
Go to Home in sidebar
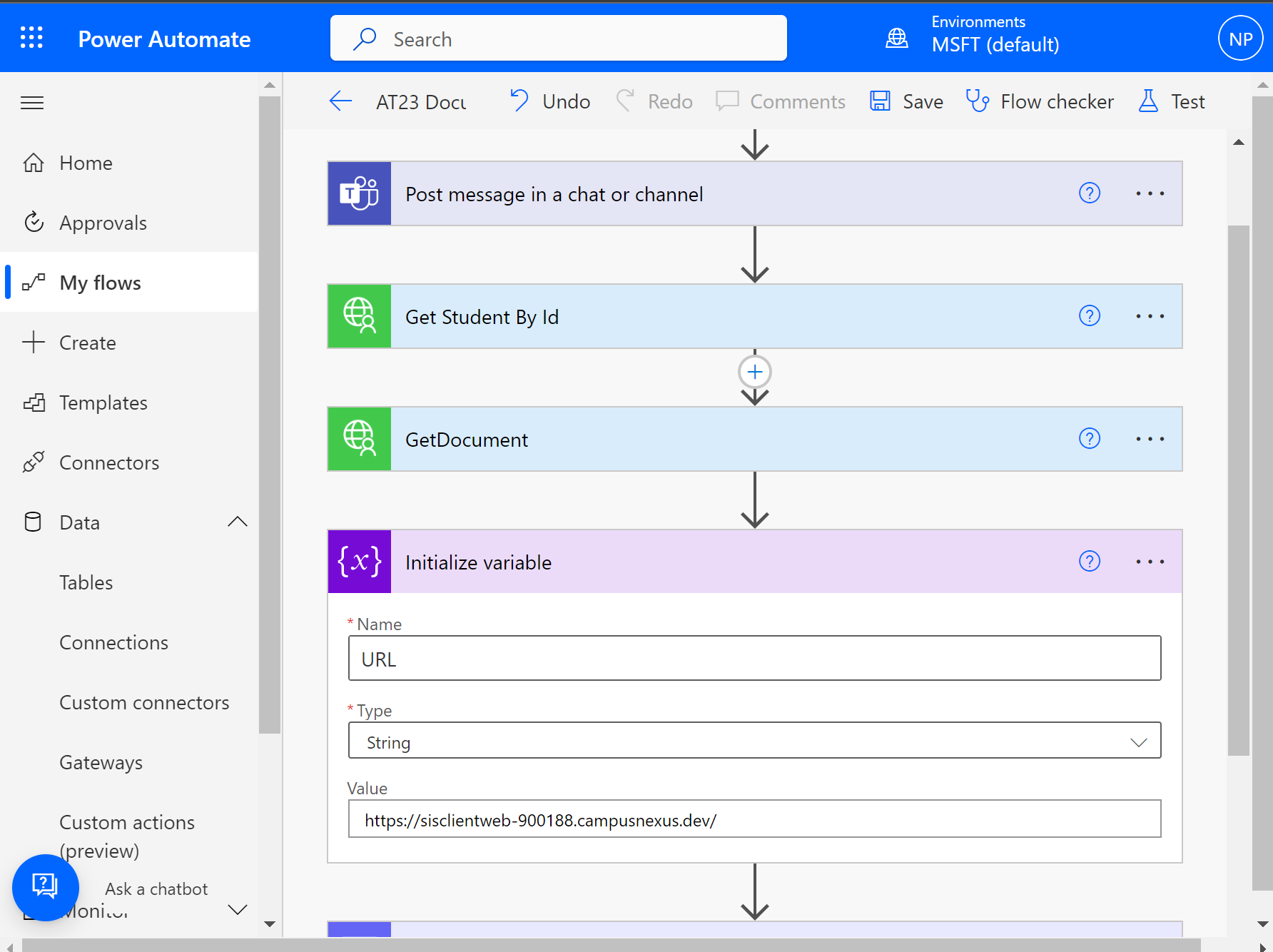(x=130, y=163)
